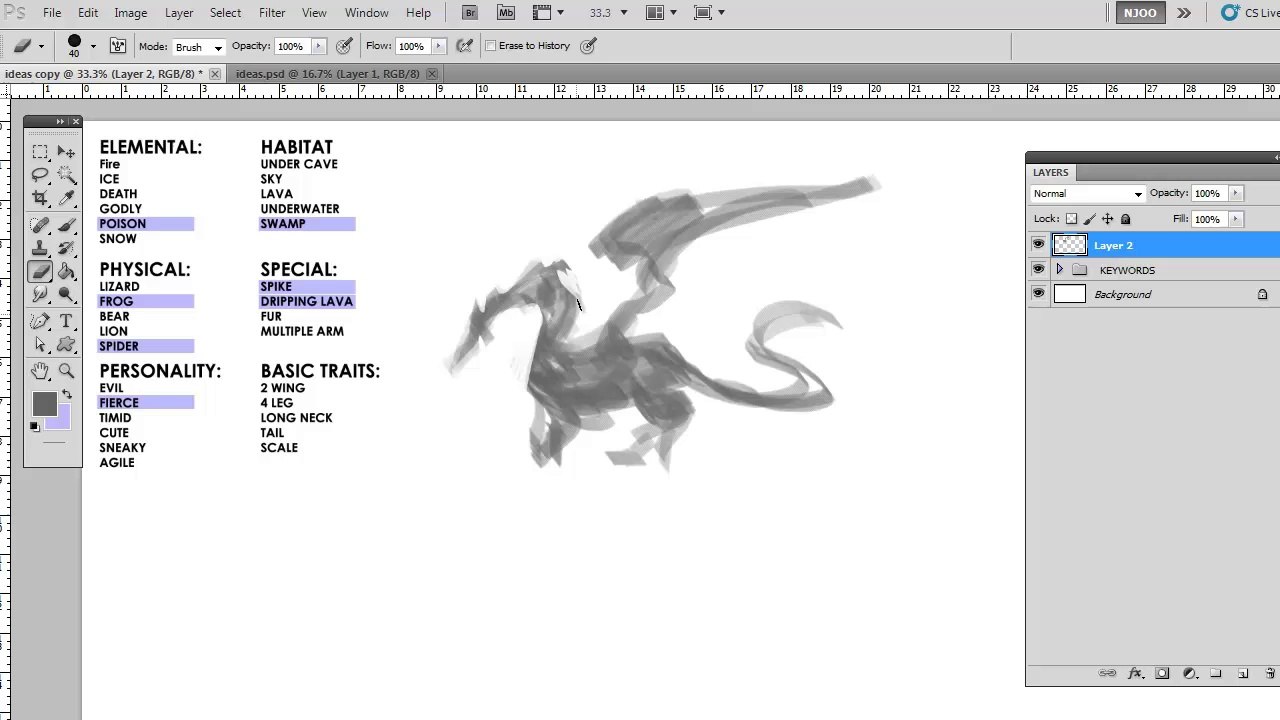Select the Magic Wand tool
Screen dimensions: 1280x720
[66, 175]
